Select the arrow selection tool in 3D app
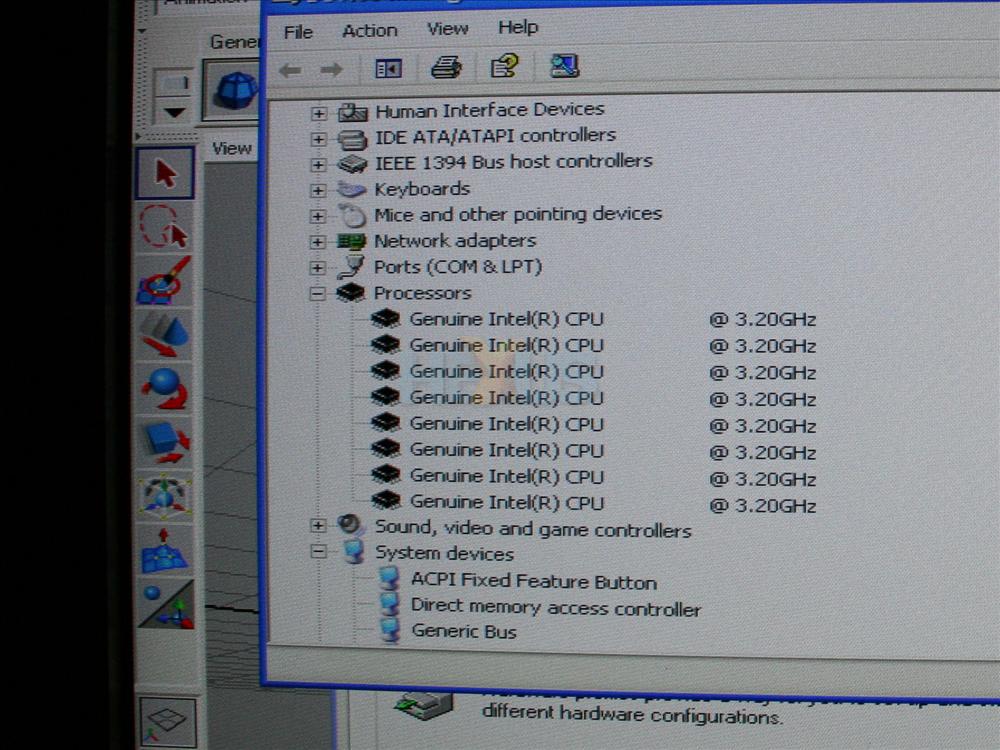1000x750 pixels. [x=165, y=173]
